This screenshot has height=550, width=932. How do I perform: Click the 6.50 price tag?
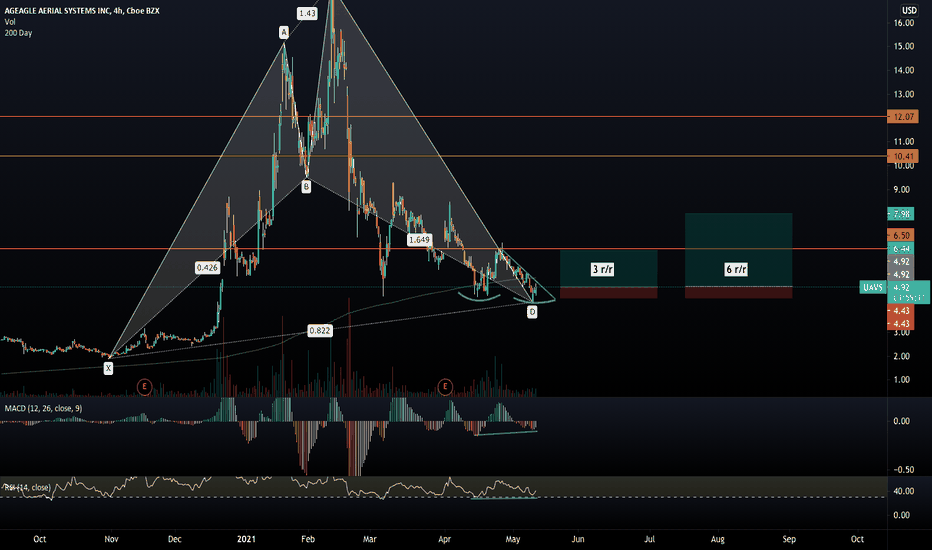901,235
